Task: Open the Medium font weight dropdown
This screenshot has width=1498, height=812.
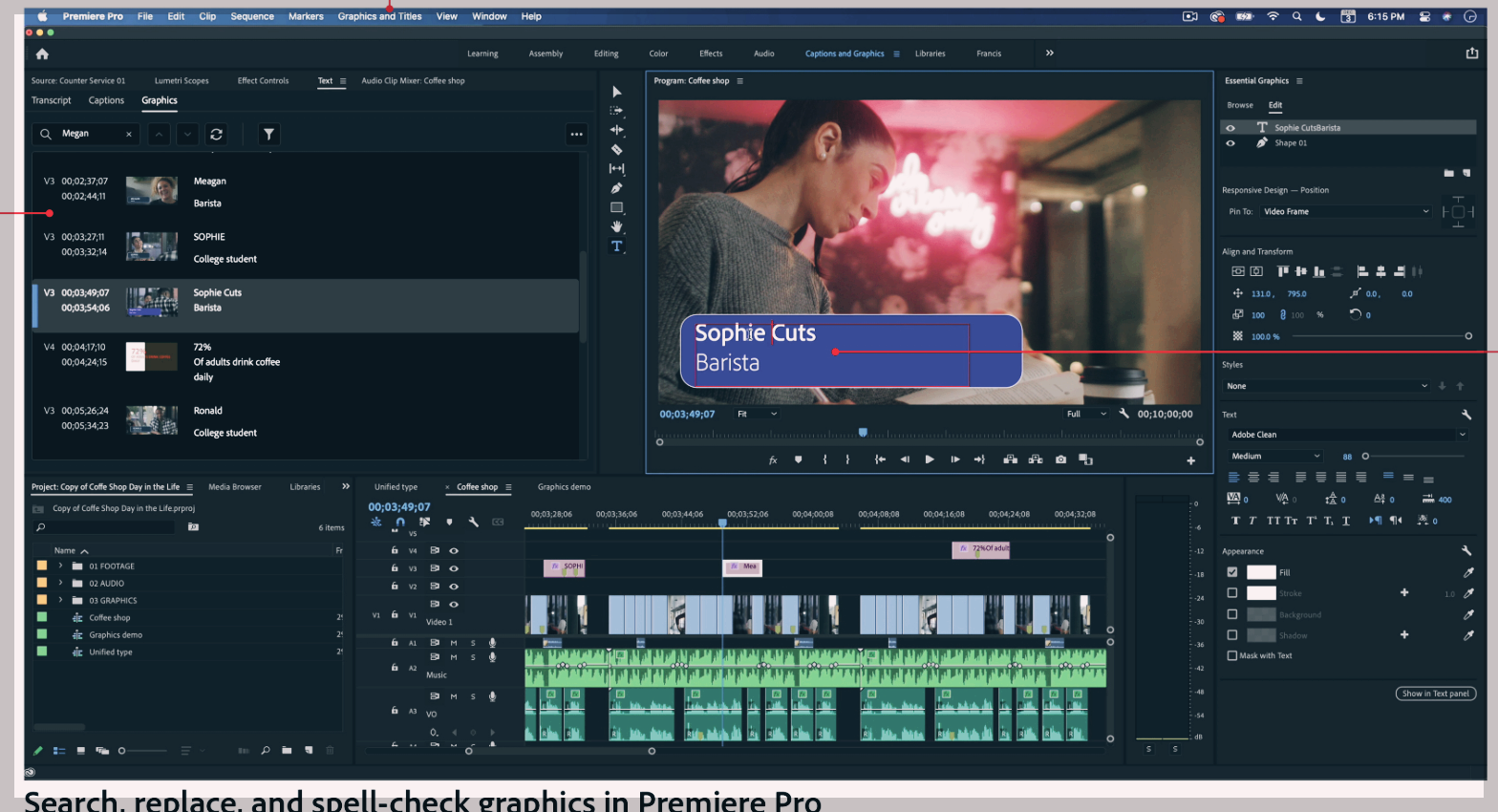Action: [x=1275, y=457]
